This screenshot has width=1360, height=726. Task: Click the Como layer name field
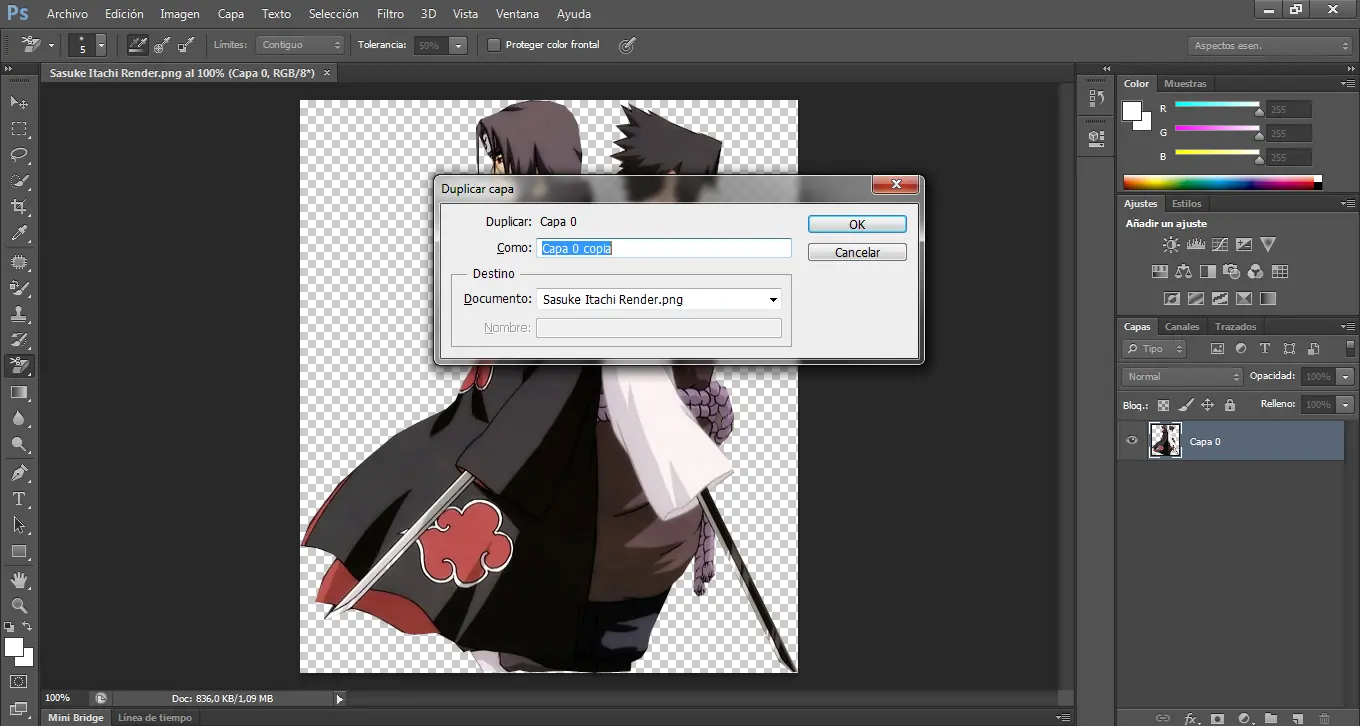[x=664, y=248]
